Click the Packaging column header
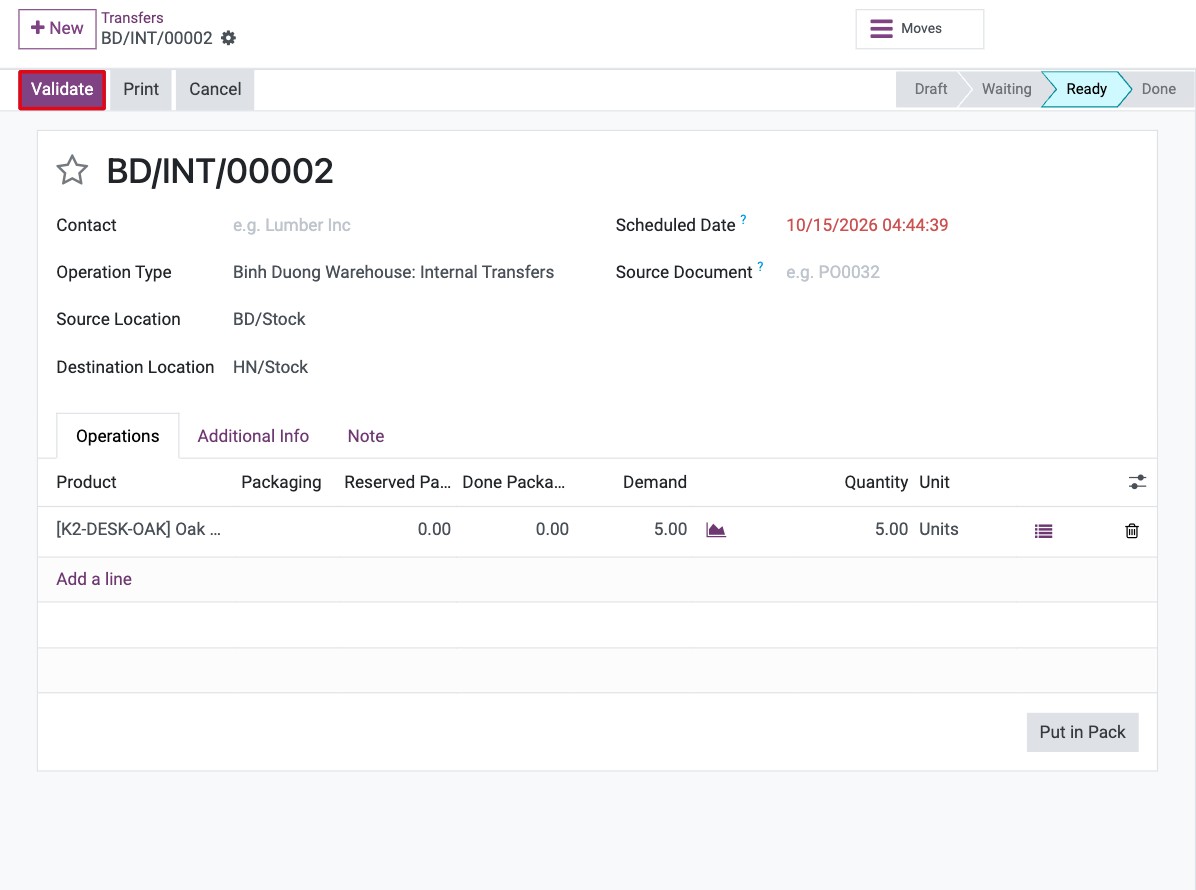This screenshot has width=1196, height=890. 281,482
